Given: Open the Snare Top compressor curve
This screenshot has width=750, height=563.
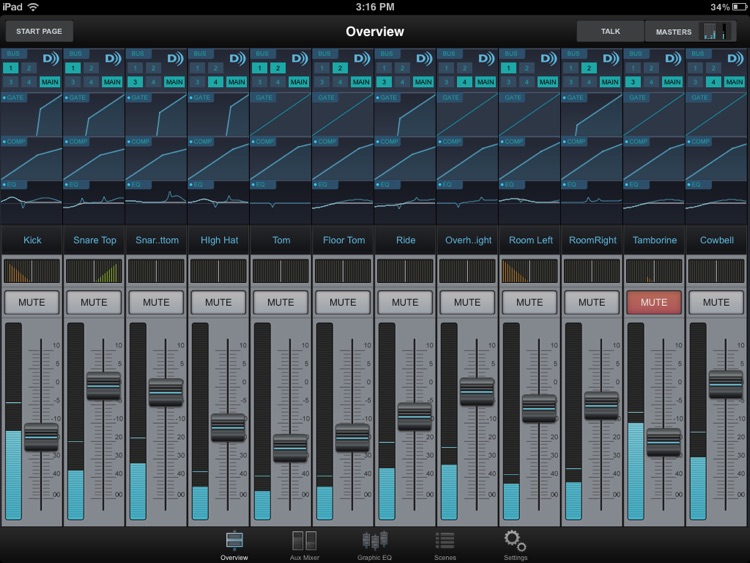Looking at the screenshot, I should point(94,159).
